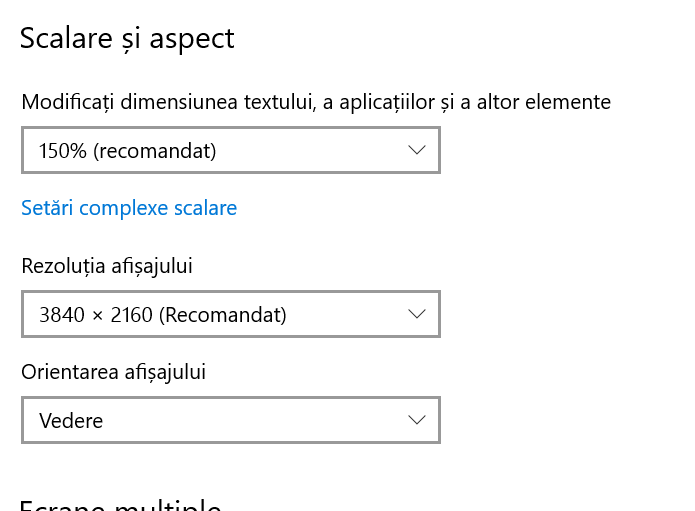
Task: Click the partially visible Ecrane multiple heading
Action: pyautogui.click(x=120, y=504)
